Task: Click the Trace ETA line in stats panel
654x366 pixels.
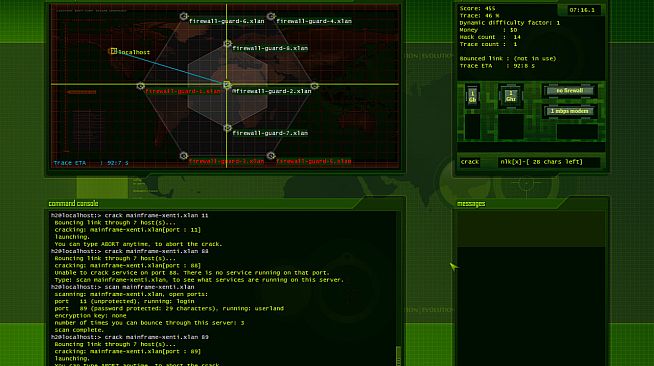Action: 498,66
